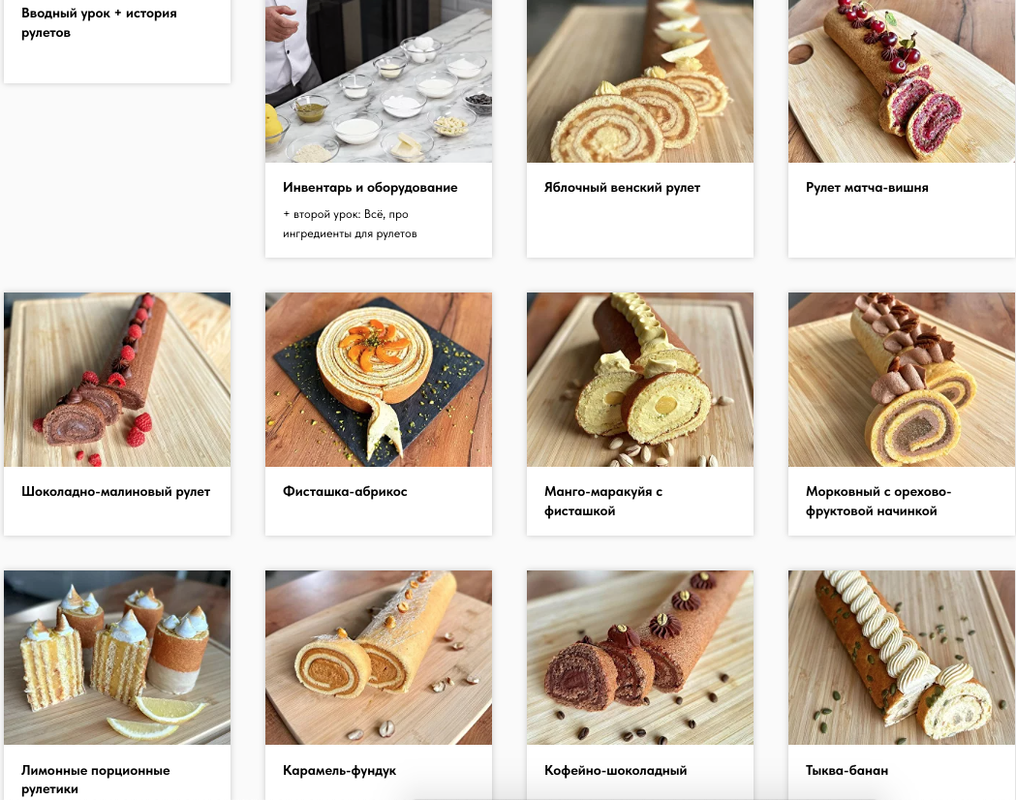The height and width of the screenshot is (800, 1016).
Task: Click the Яблочный венский рулет image
Action: (640, 81)
